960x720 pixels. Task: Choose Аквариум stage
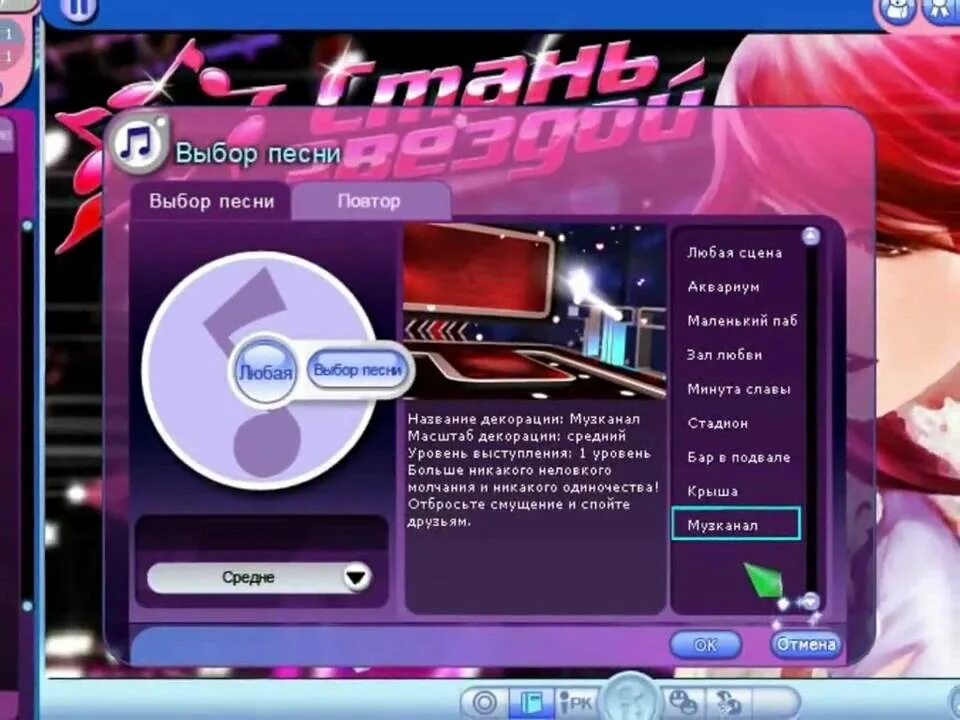pyautogui.click(x=724, y=287)
